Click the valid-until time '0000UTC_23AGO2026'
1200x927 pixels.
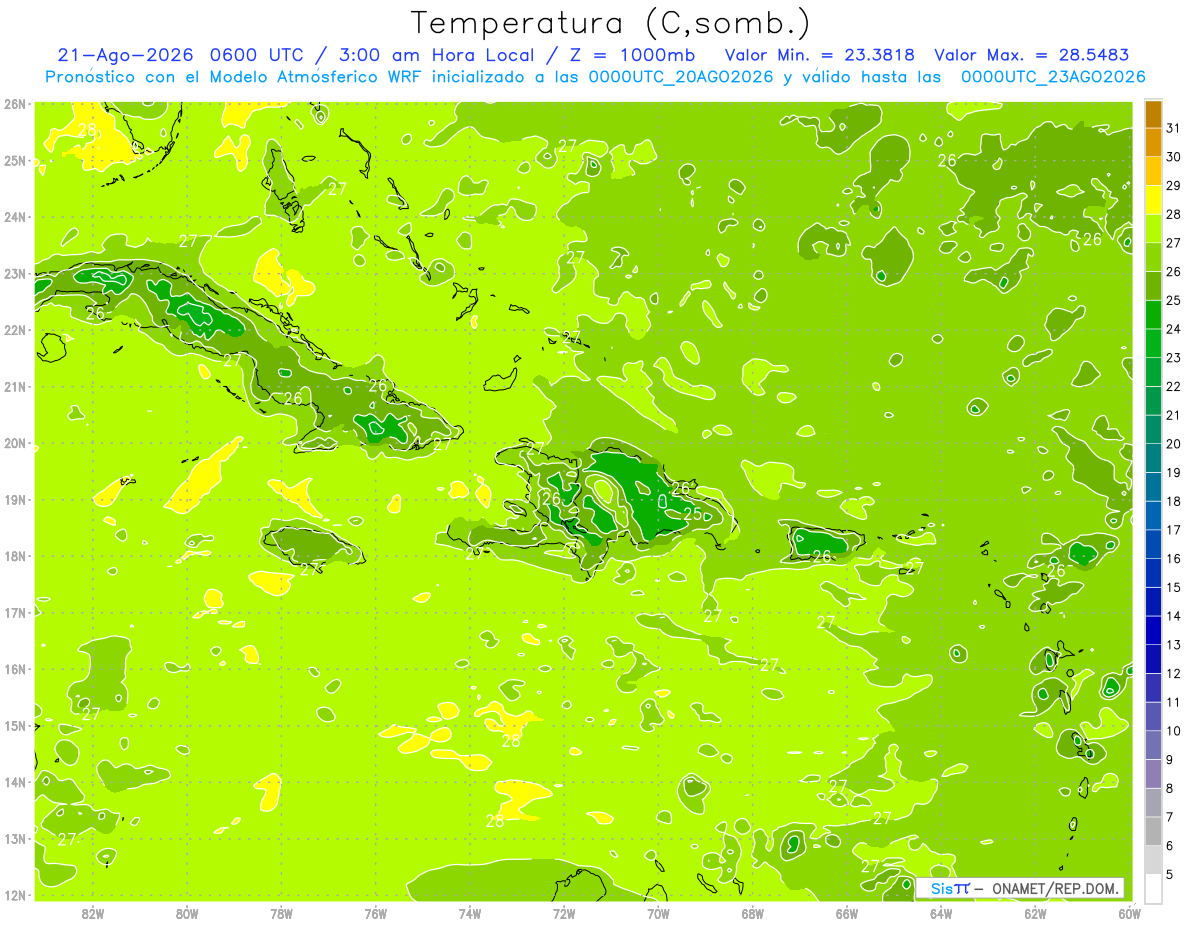tap(1053, 77)
